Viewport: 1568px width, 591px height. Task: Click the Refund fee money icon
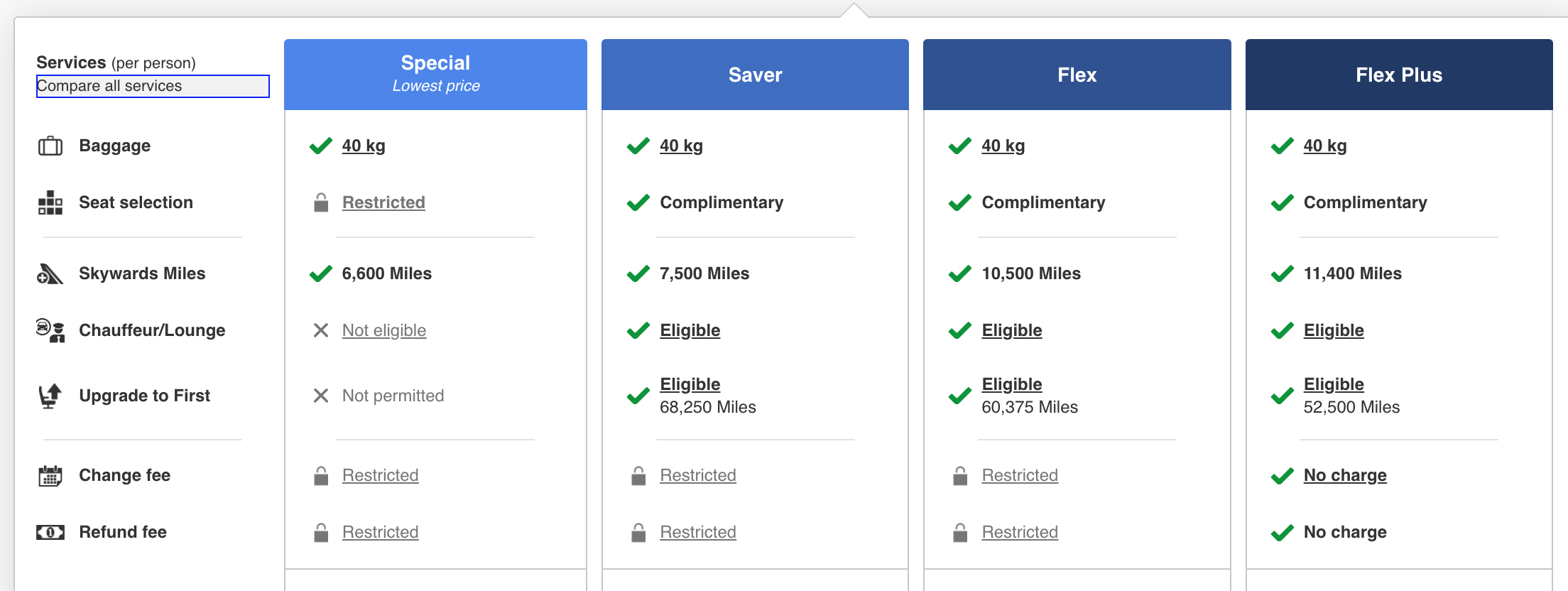click(50, 532)
